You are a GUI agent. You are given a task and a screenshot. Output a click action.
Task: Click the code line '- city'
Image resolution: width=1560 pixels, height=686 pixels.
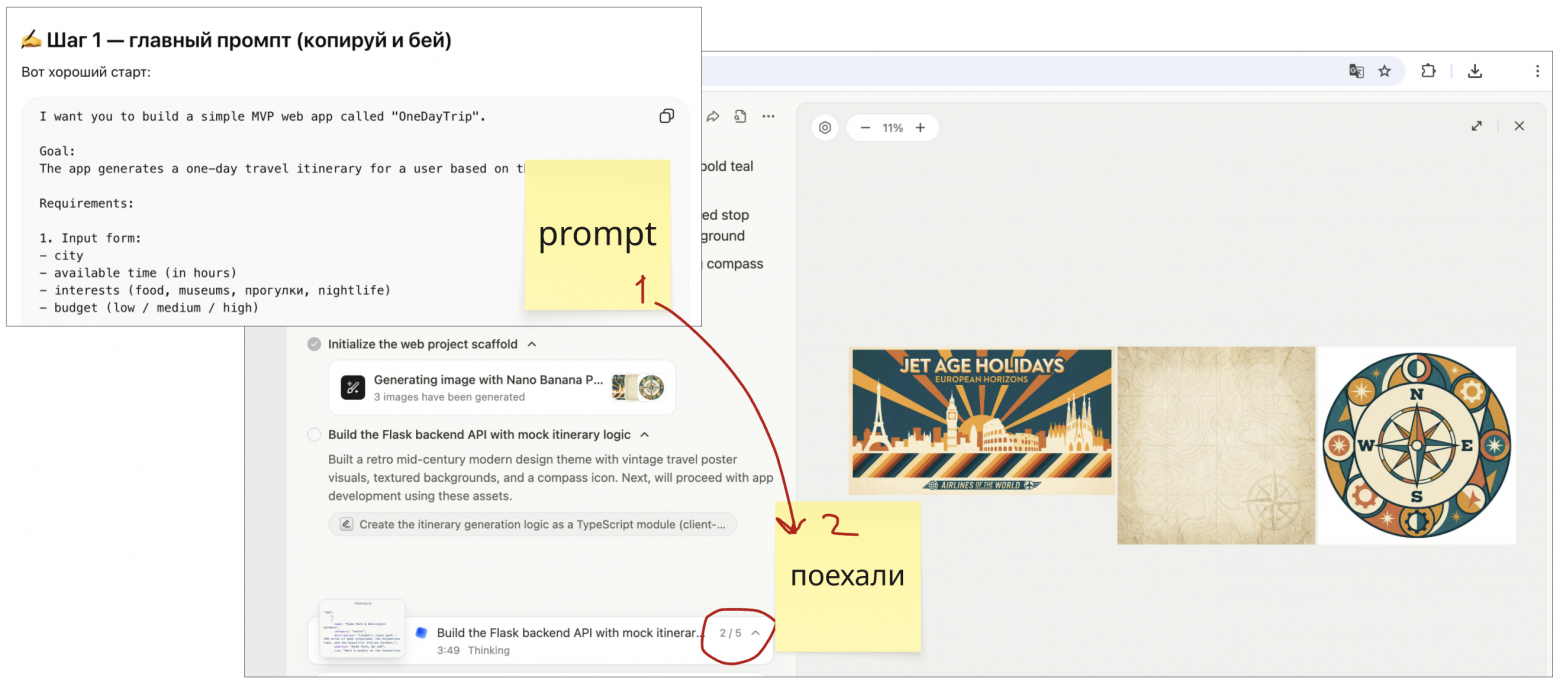click(x=61, y=255)
